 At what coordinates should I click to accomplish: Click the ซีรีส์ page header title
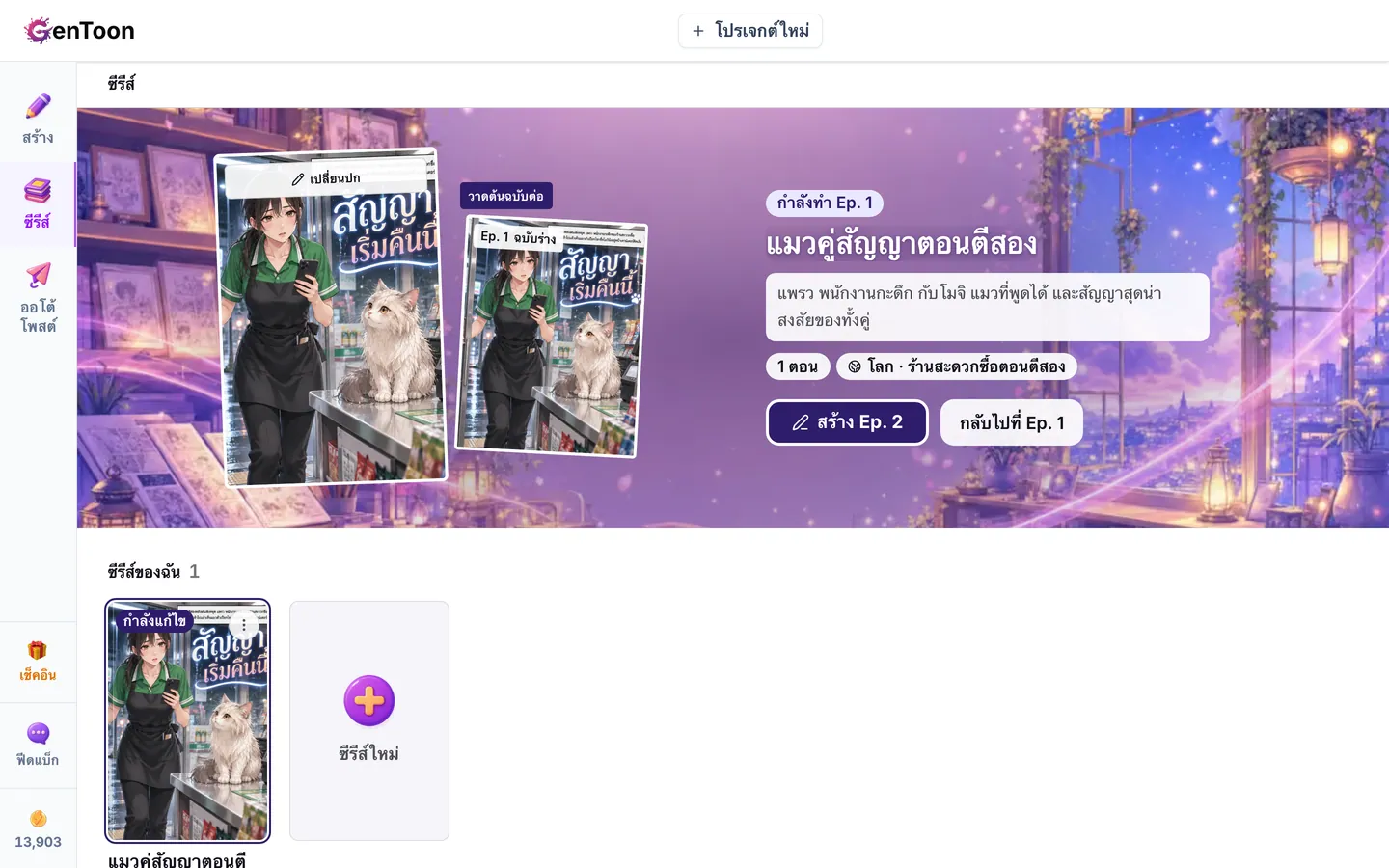coord(122,84)
